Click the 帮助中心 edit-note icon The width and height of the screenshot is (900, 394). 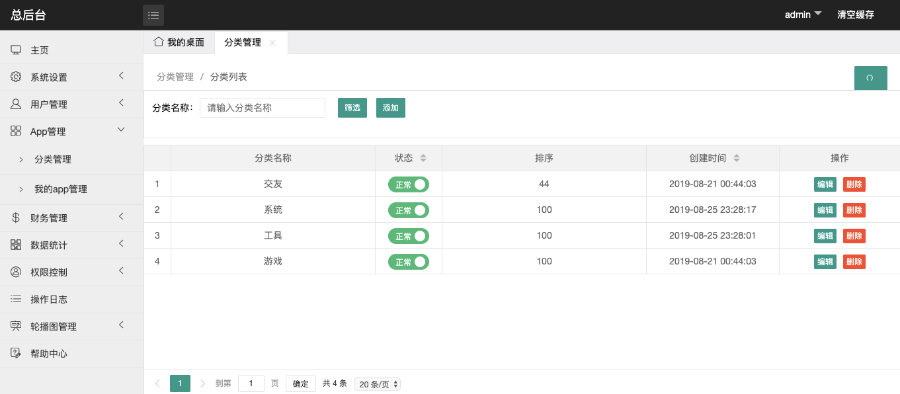[16, 353]
